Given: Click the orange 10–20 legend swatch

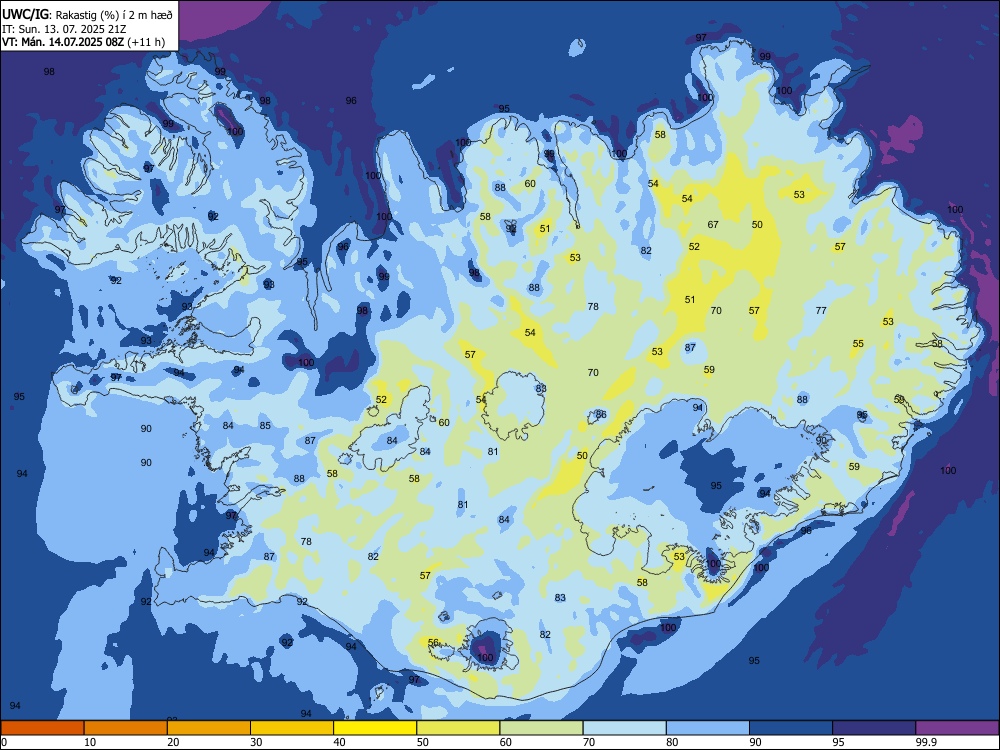Looking at the screenshot, I should point(126,728).
